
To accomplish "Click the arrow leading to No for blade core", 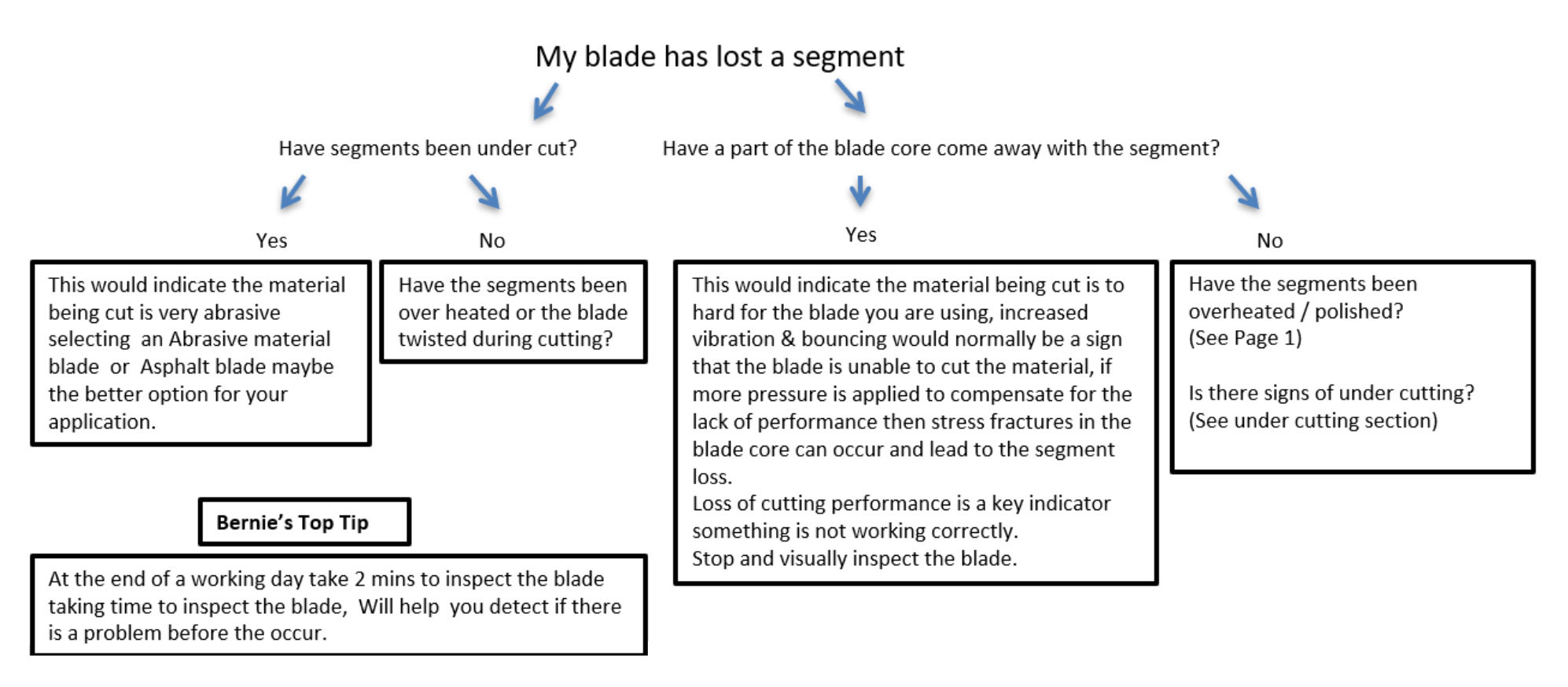I will (1244, 191).
